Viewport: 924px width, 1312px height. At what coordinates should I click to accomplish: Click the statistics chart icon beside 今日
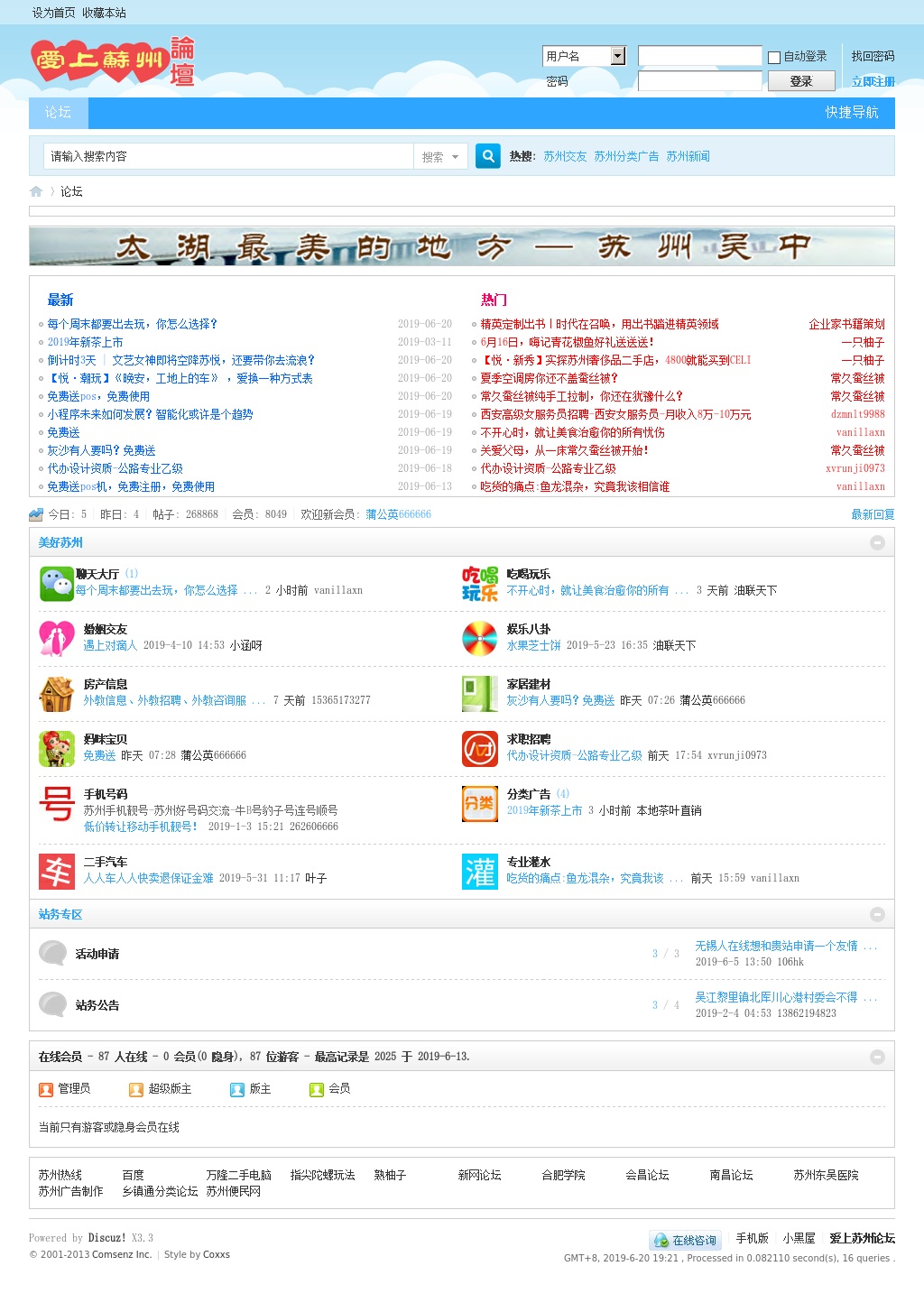pos(36,514)
